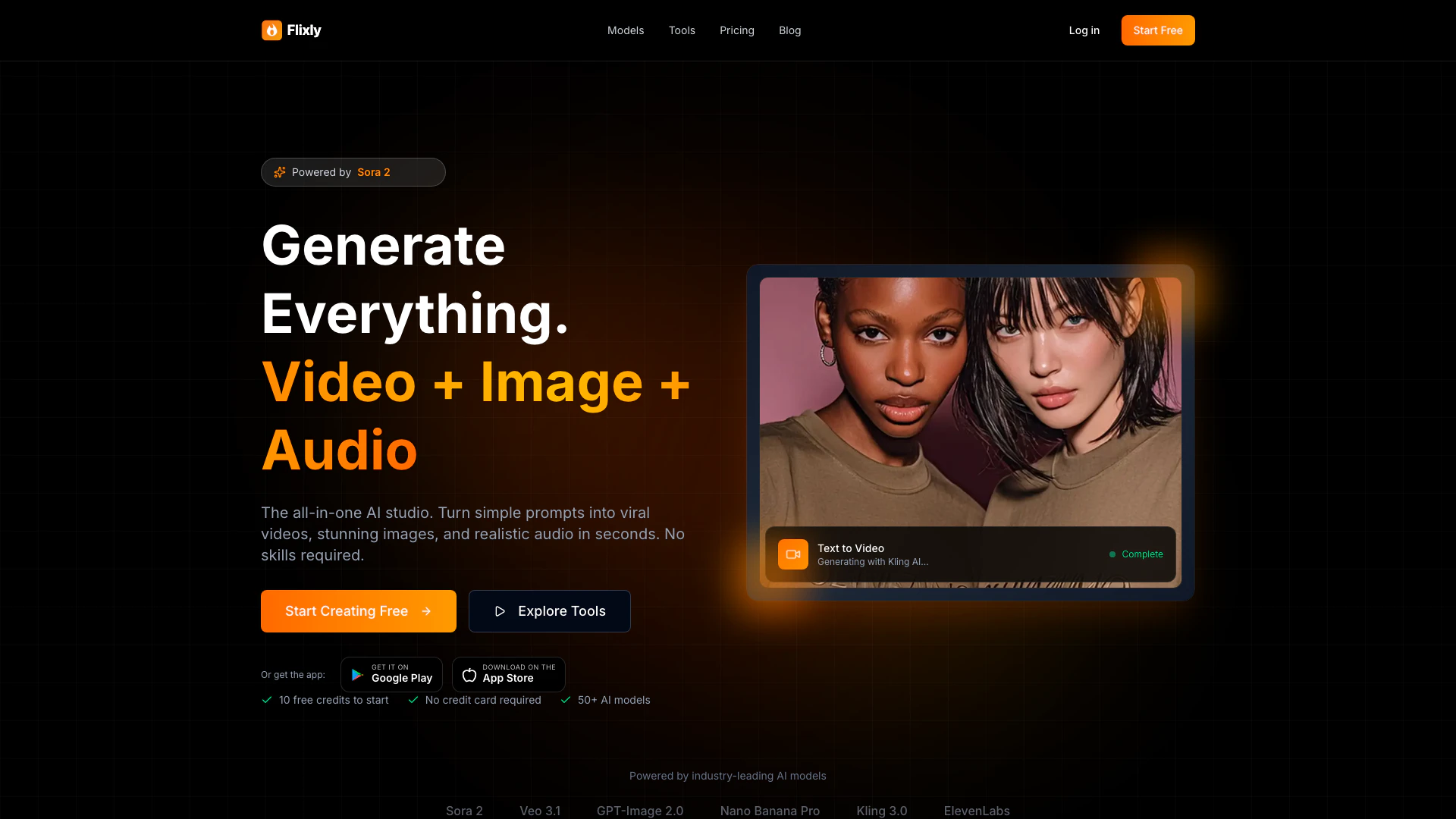Click 'Sora 2' in the models list
Screen dimensions: 1456x819
(464, 811)
